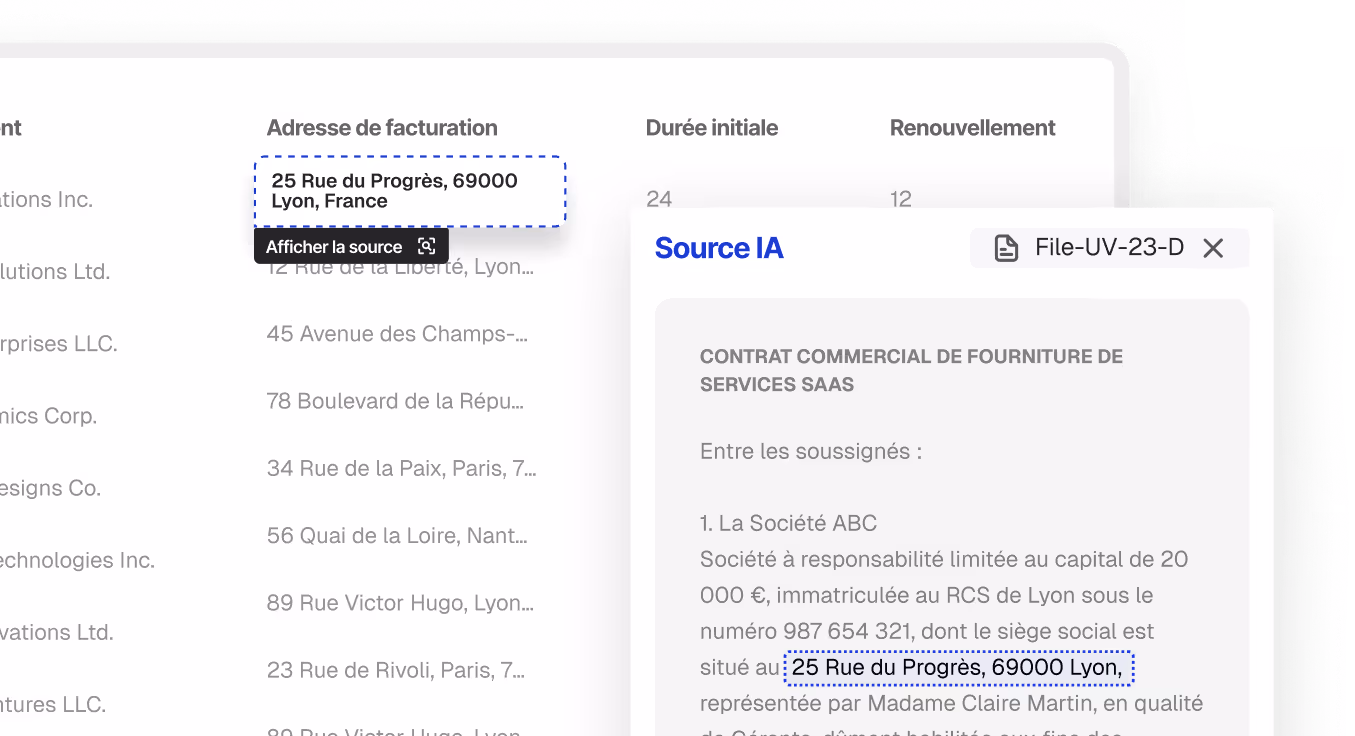Viewport: 1355px width, 736px height.
Task: Click the Renouvellement value 12
Action: [900, 199]
